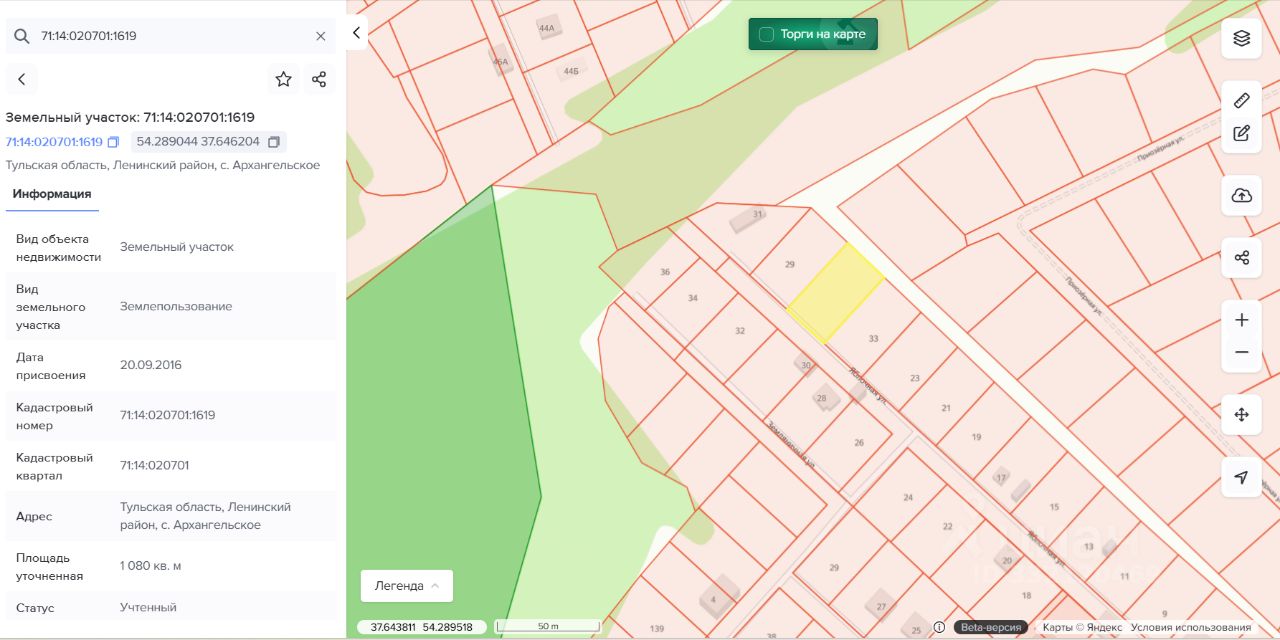Click parcel labeled 33 on map

(x=873, y=338)
